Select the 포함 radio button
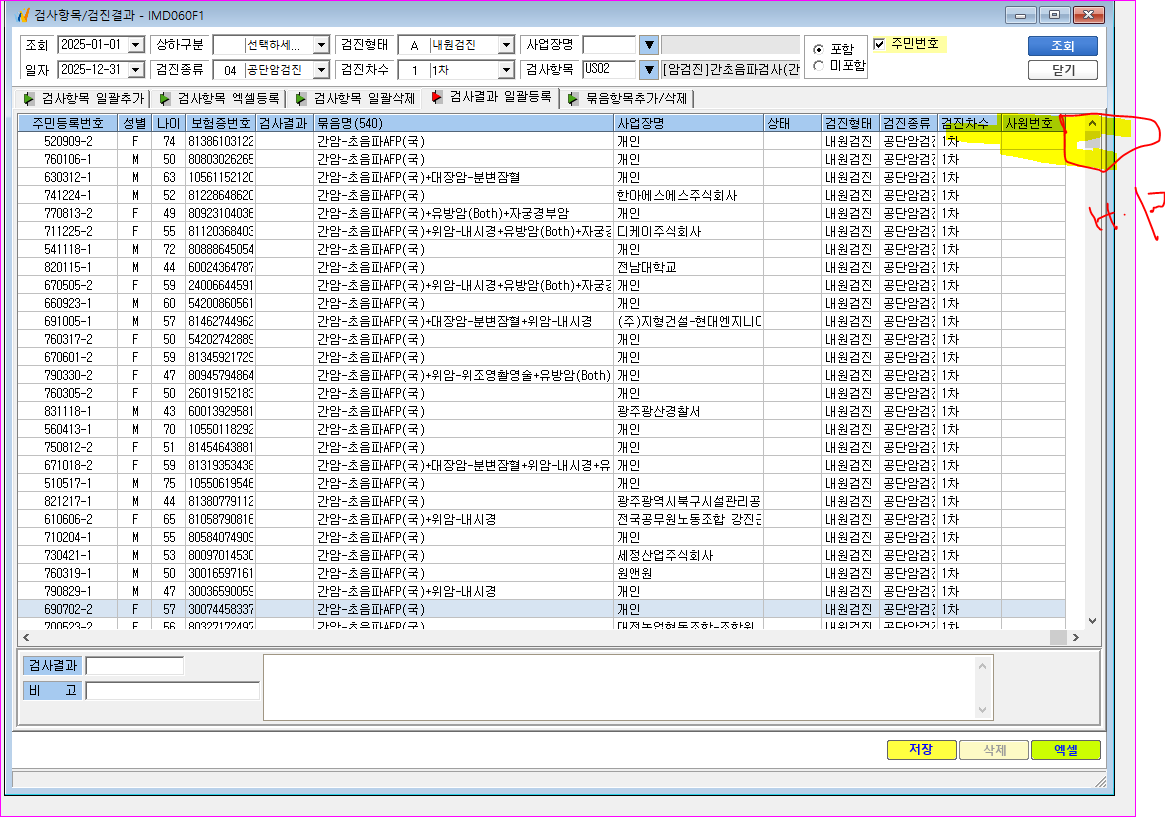The image size is (1165, 817). (818, 49)
